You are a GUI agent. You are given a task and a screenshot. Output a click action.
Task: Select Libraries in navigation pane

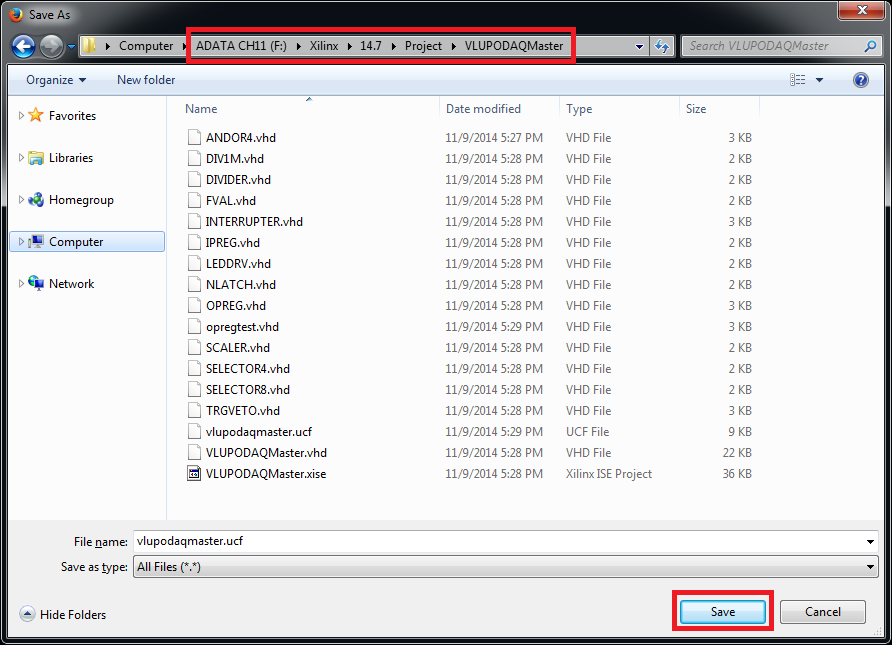click(71, 158)
